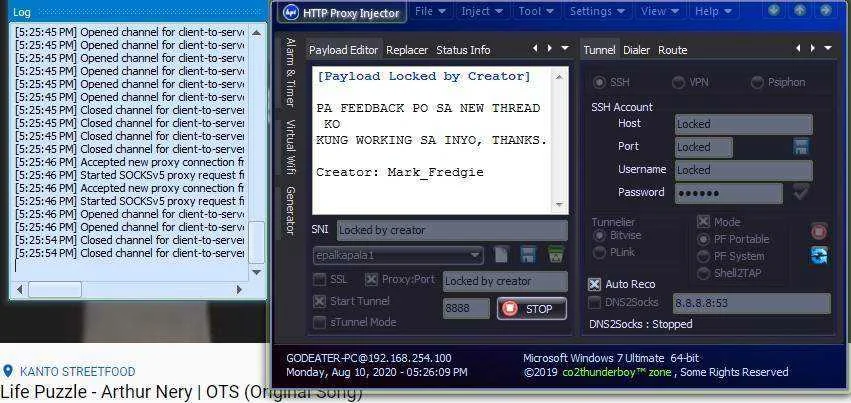
Task: Open the KANTO STREETFOOD link
Action: [78, 372]
